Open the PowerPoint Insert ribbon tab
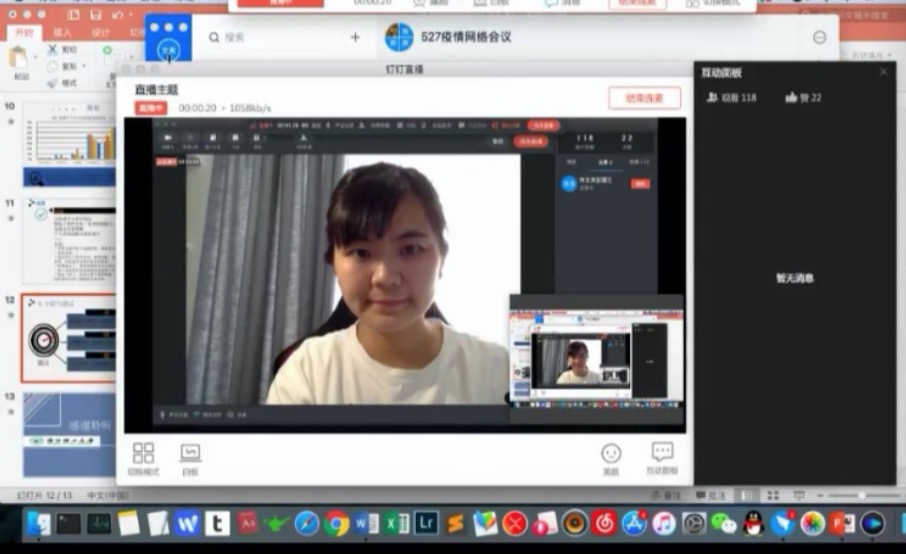Image resolution: width=906 pixels, height=554 pixels. [62, 32]
